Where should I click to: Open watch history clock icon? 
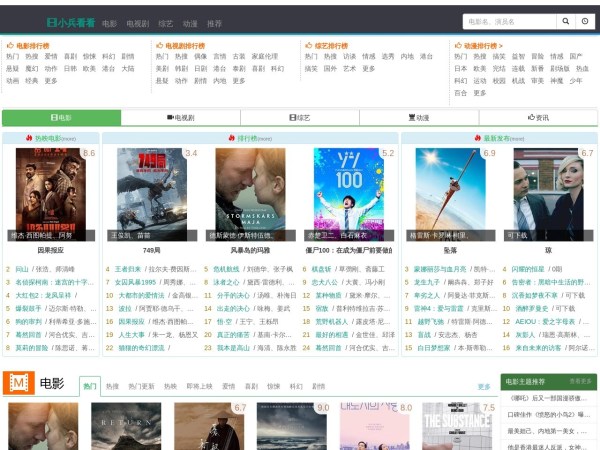(585, 21)
